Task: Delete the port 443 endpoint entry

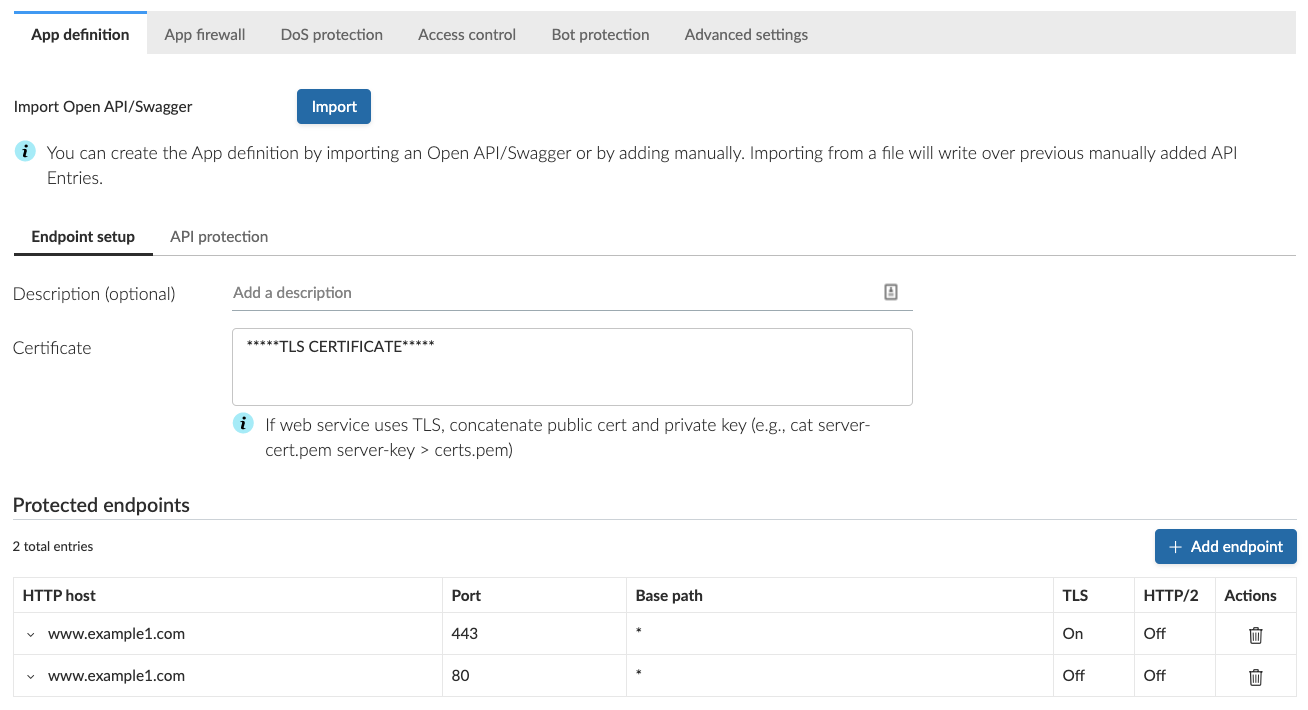Action: (1256, 634)
